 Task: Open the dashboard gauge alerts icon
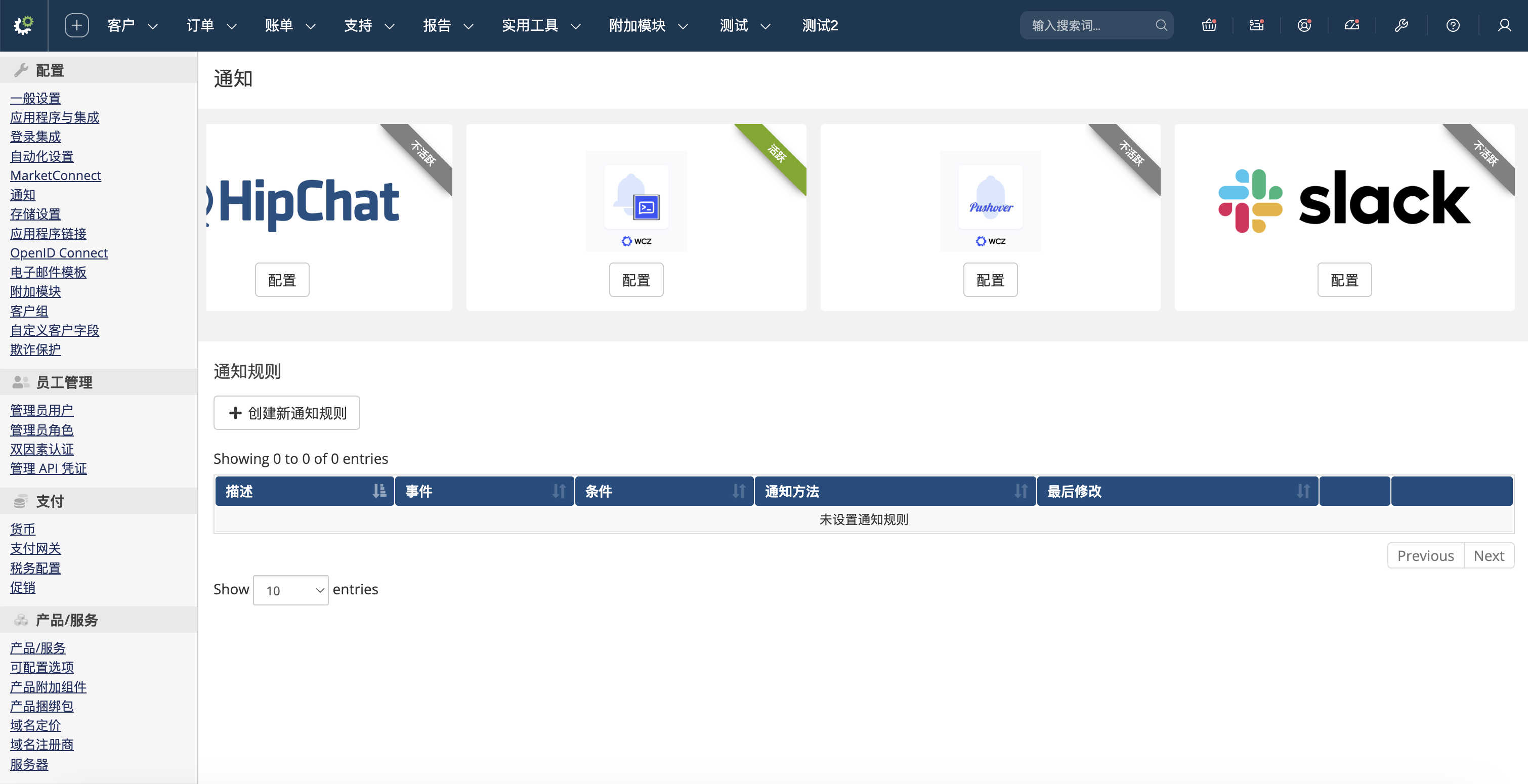1352,25
